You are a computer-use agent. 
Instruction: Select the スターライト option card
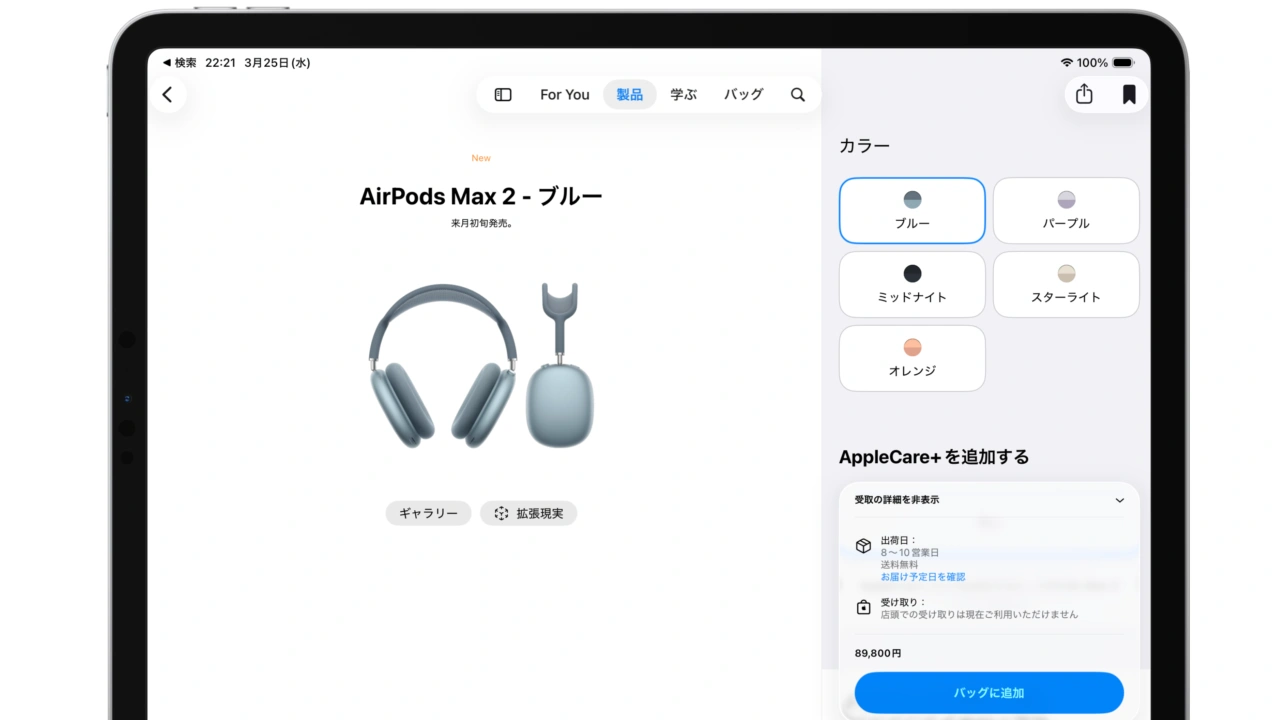click(x=1066, y=284)
